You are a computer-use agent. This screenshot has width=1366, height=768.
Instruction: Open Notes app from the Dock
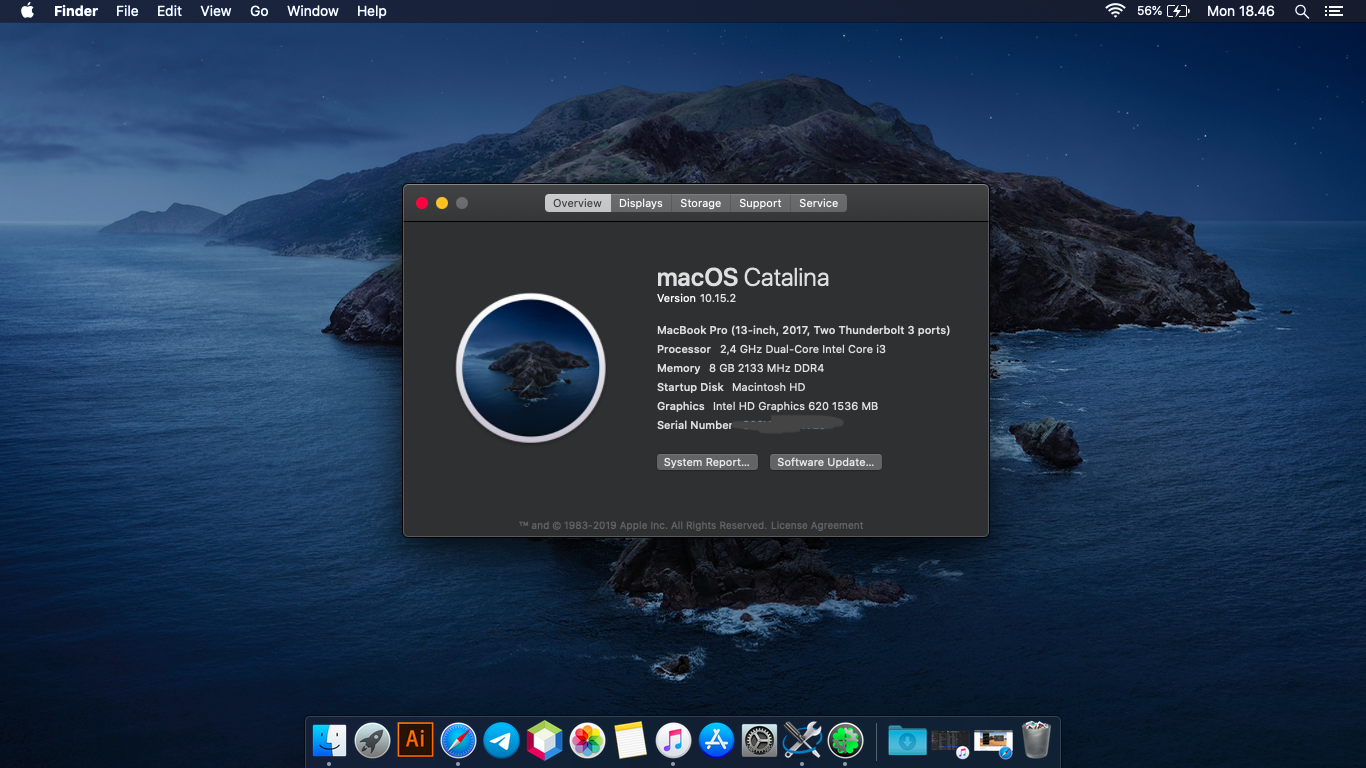point(630,740)
